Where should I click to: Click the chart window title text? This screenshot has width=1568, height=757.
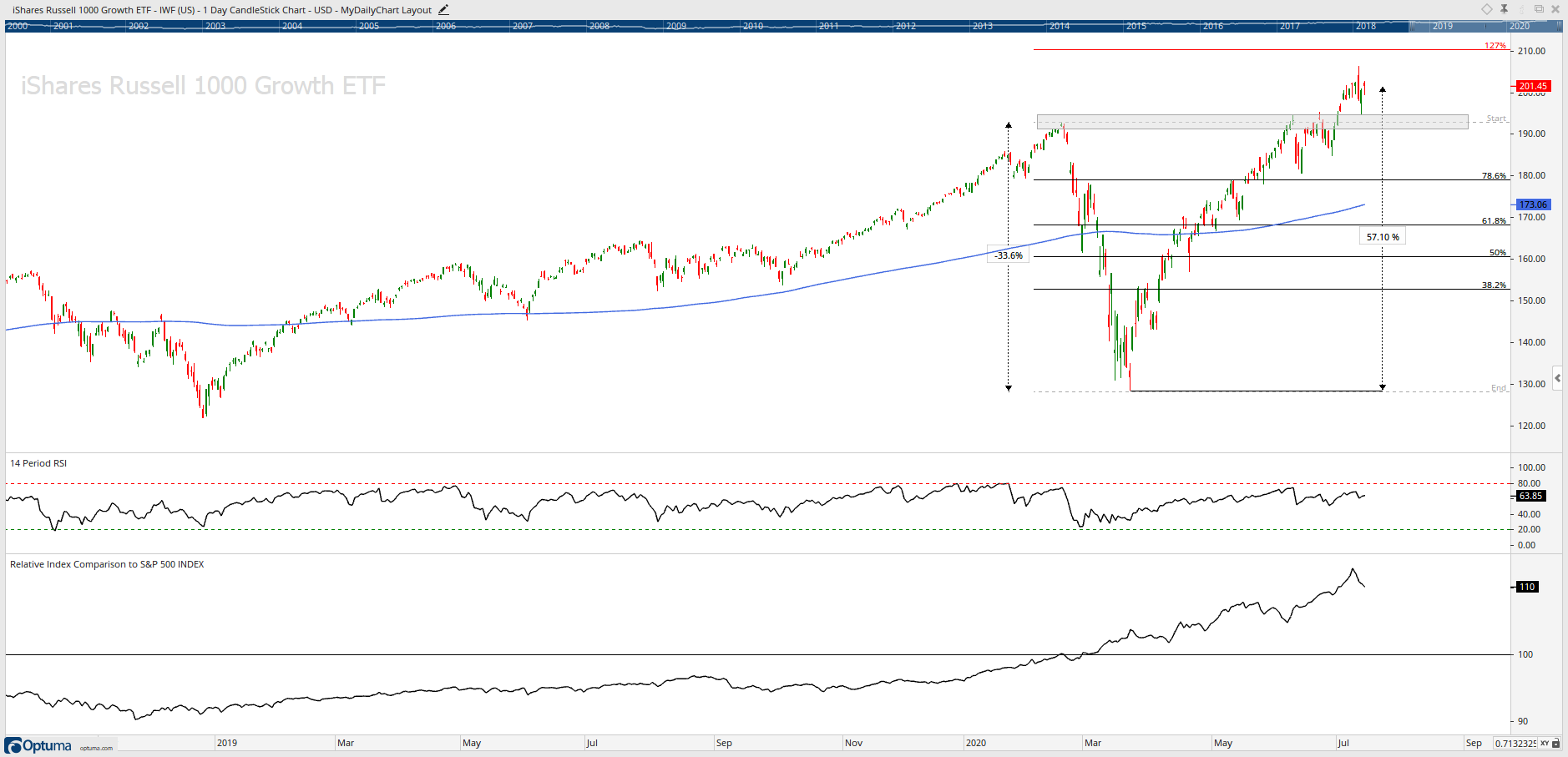tap(222, 10)
